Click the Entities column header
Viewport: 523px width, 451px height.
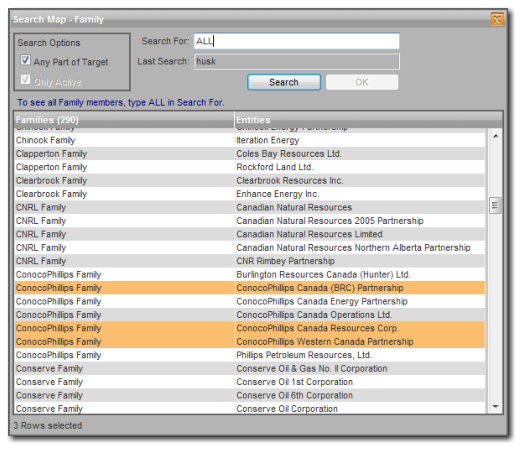pos(369,120)
